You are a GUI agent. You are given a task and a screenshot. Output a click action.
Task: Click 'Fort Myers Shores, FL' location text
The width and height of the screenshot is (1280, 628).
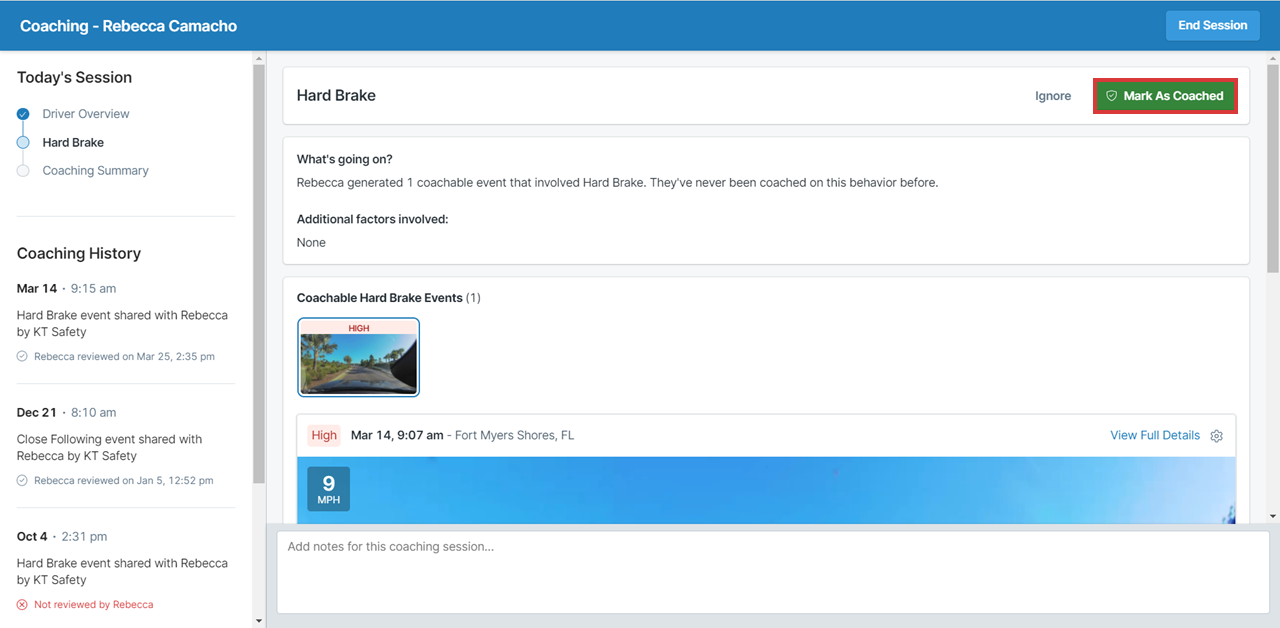[x=514, y=435]
